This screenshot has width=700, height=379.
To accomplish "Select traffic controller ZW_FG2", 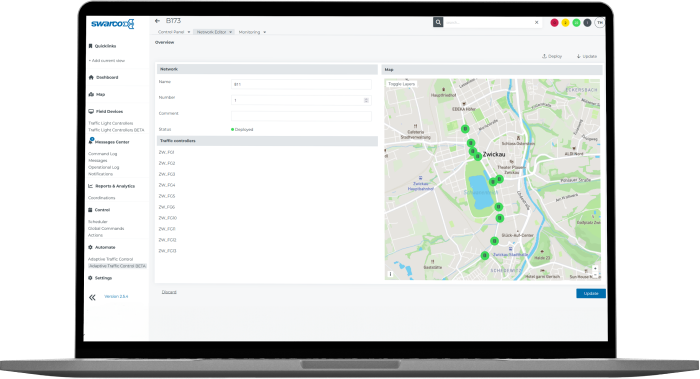I will [167, 163].
